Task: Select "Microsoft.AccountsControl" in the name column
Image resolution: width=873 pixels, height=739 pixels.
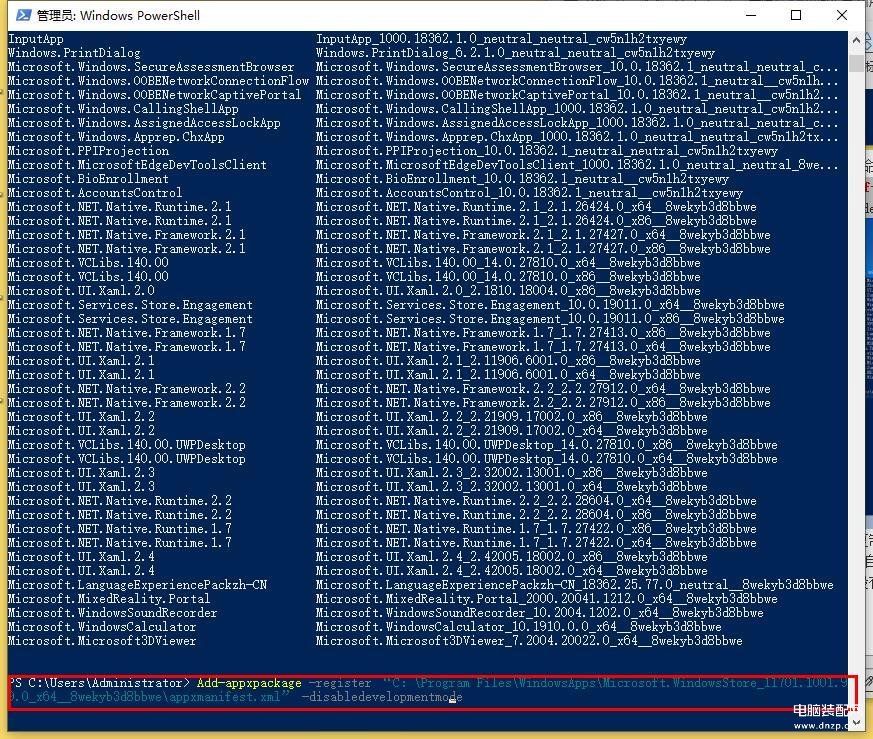Action: click(x=95, y=193)
